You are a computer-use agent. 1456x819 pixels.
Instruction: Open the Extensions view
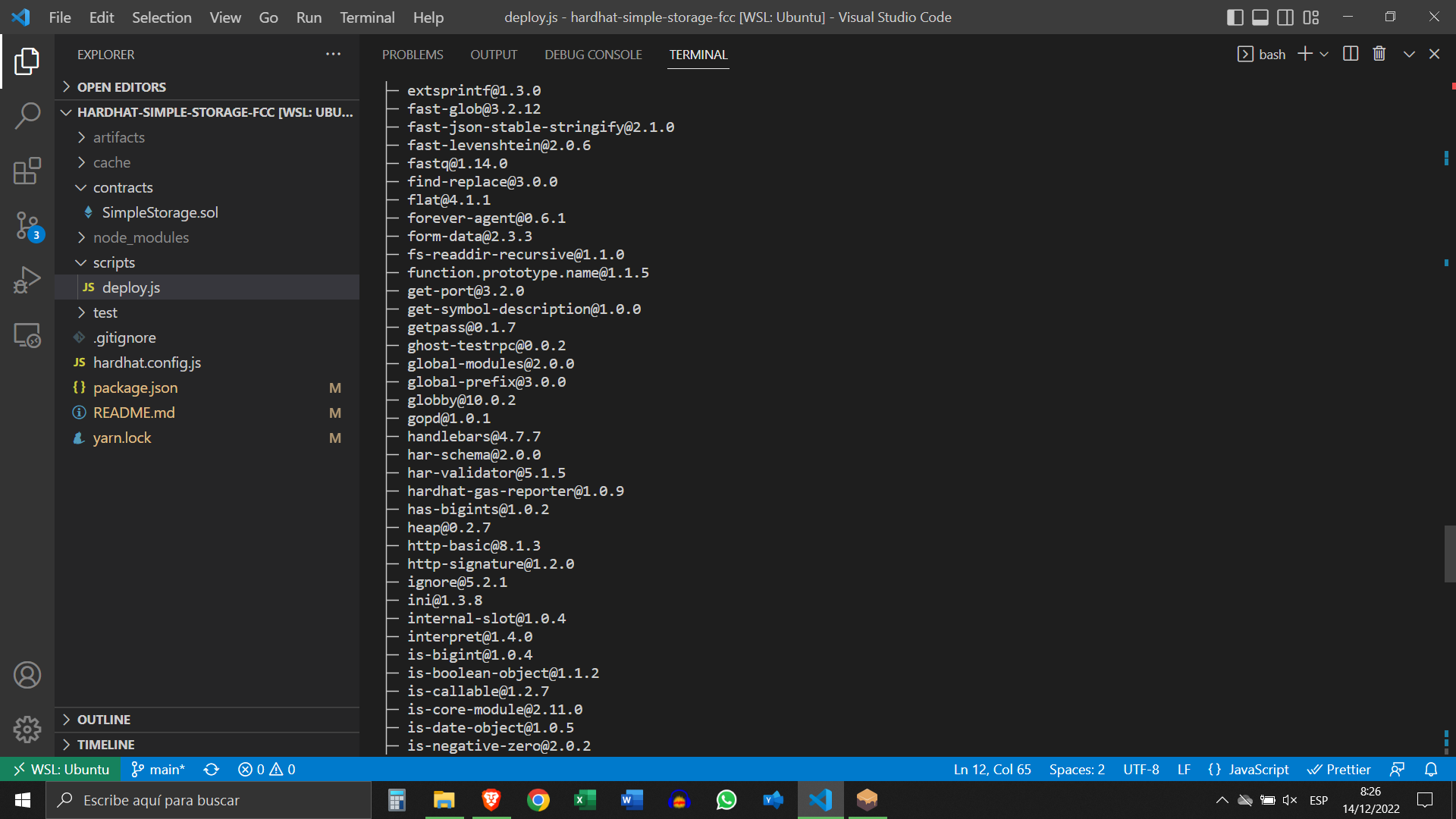pos(27,171)
